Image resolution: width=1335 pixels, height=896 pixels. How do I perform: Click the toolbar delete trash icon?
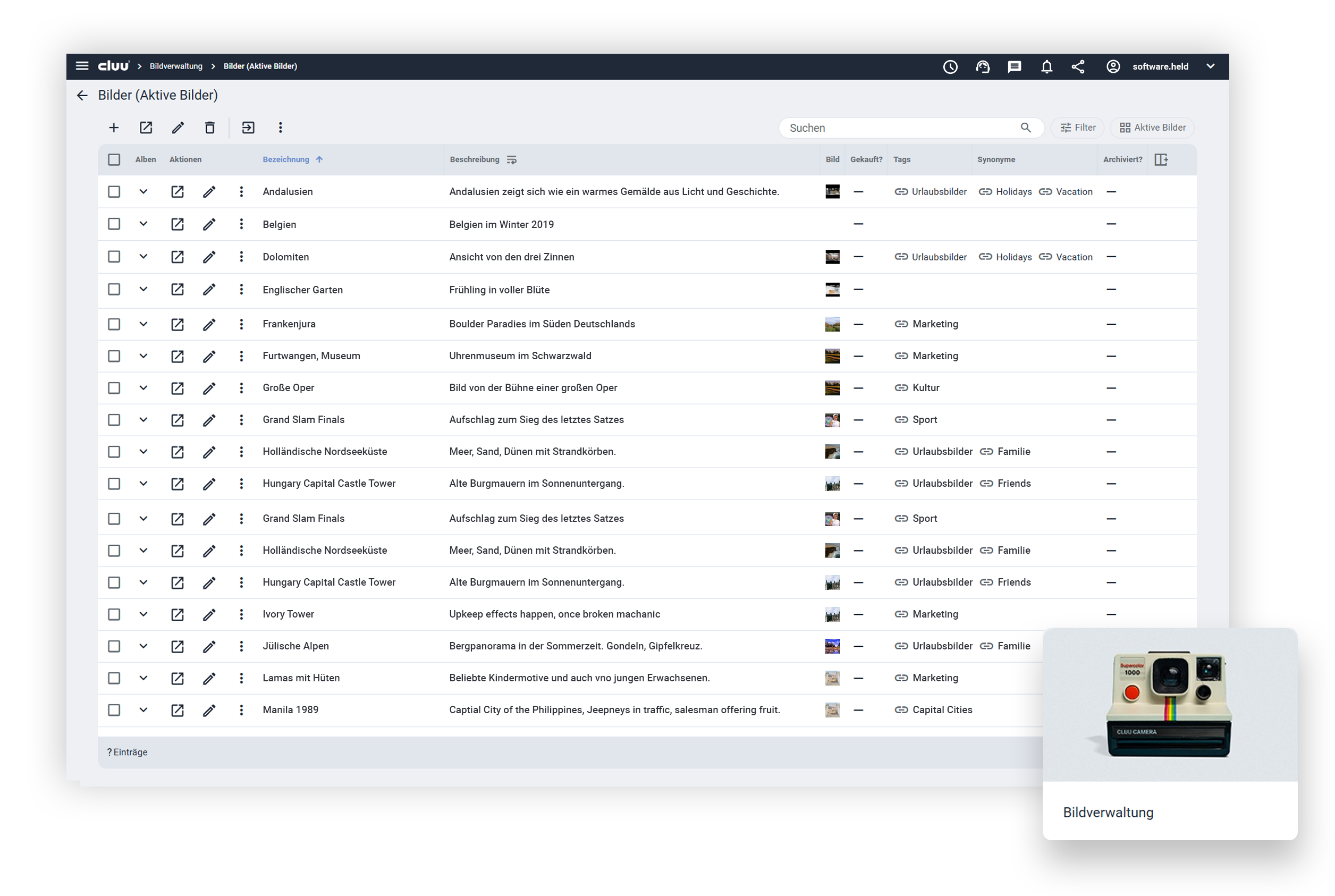coord(210,128)
